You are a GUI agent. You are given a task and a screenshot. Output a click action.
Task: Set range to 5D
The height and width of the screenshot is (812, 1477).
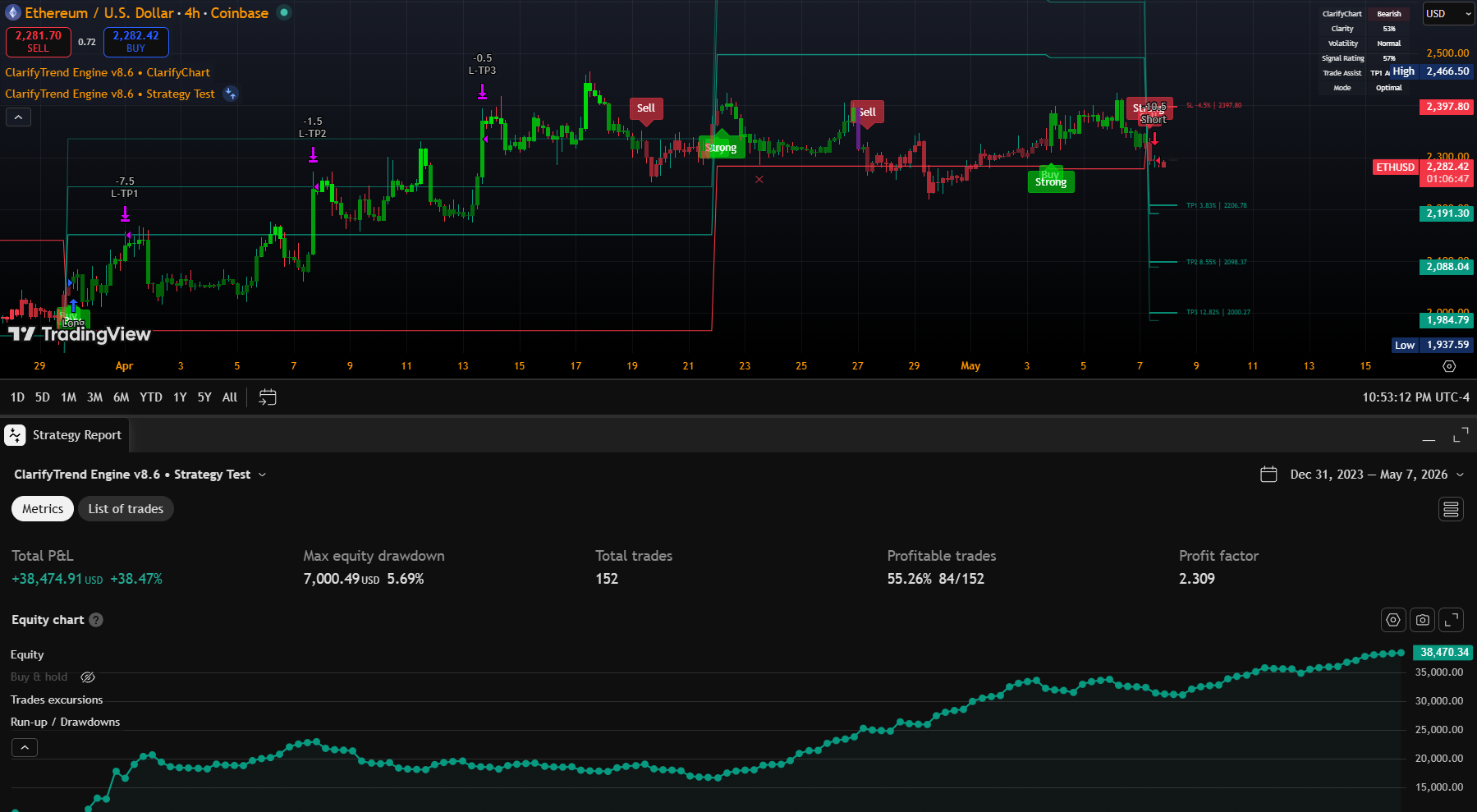point(43,397)
